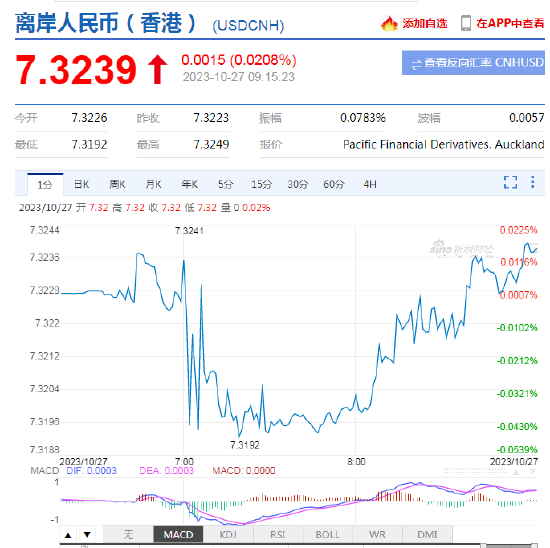Select the 无 indicator option
550x548 pixels.
(128, 535)
